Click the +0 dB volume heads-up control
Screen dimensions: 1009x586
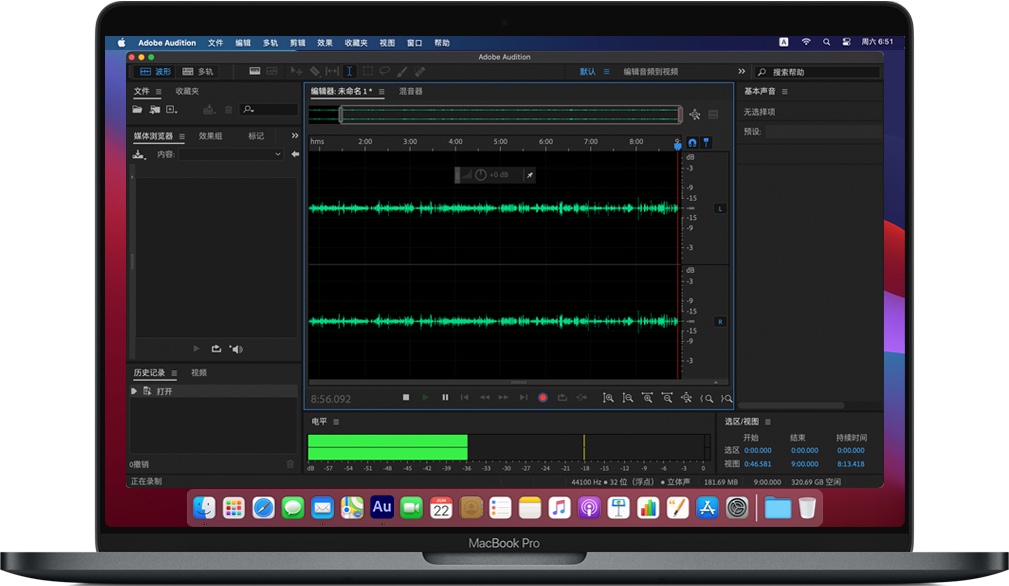click(497, 174)
